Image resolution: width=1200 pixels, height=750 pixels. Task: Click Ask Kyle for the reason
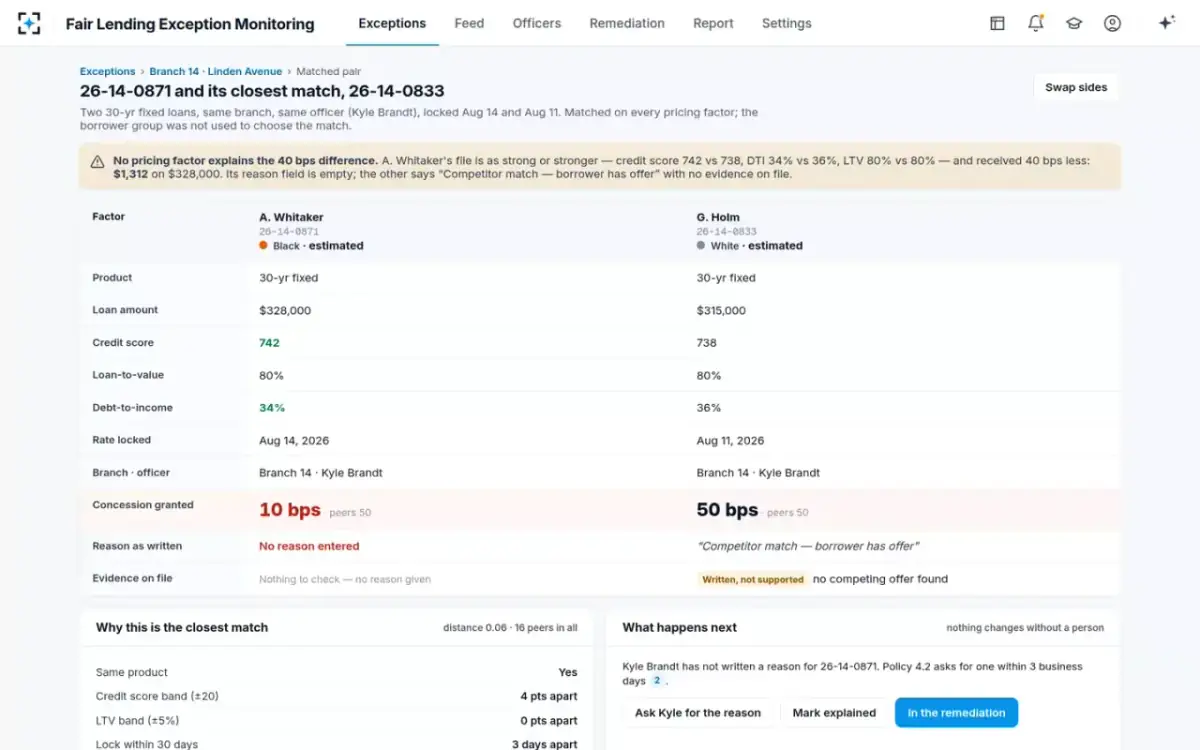click(x=698, y=713)
